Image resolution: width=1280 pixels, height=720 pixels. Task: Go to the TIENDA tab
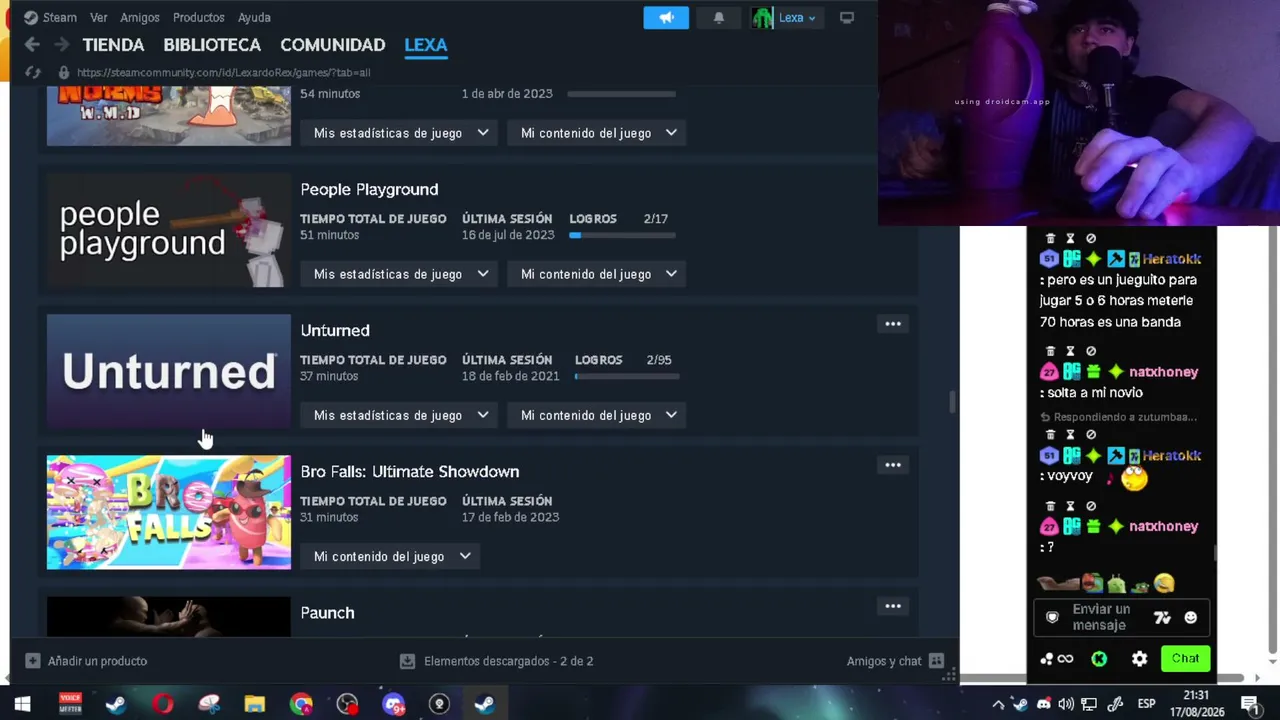(113, 45)
